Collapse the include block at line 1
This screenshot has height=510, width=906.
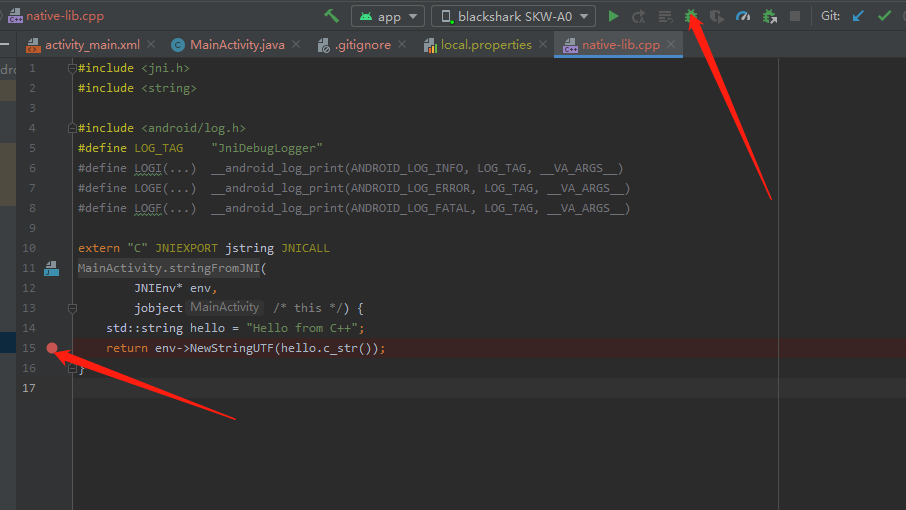pos(72,68)
